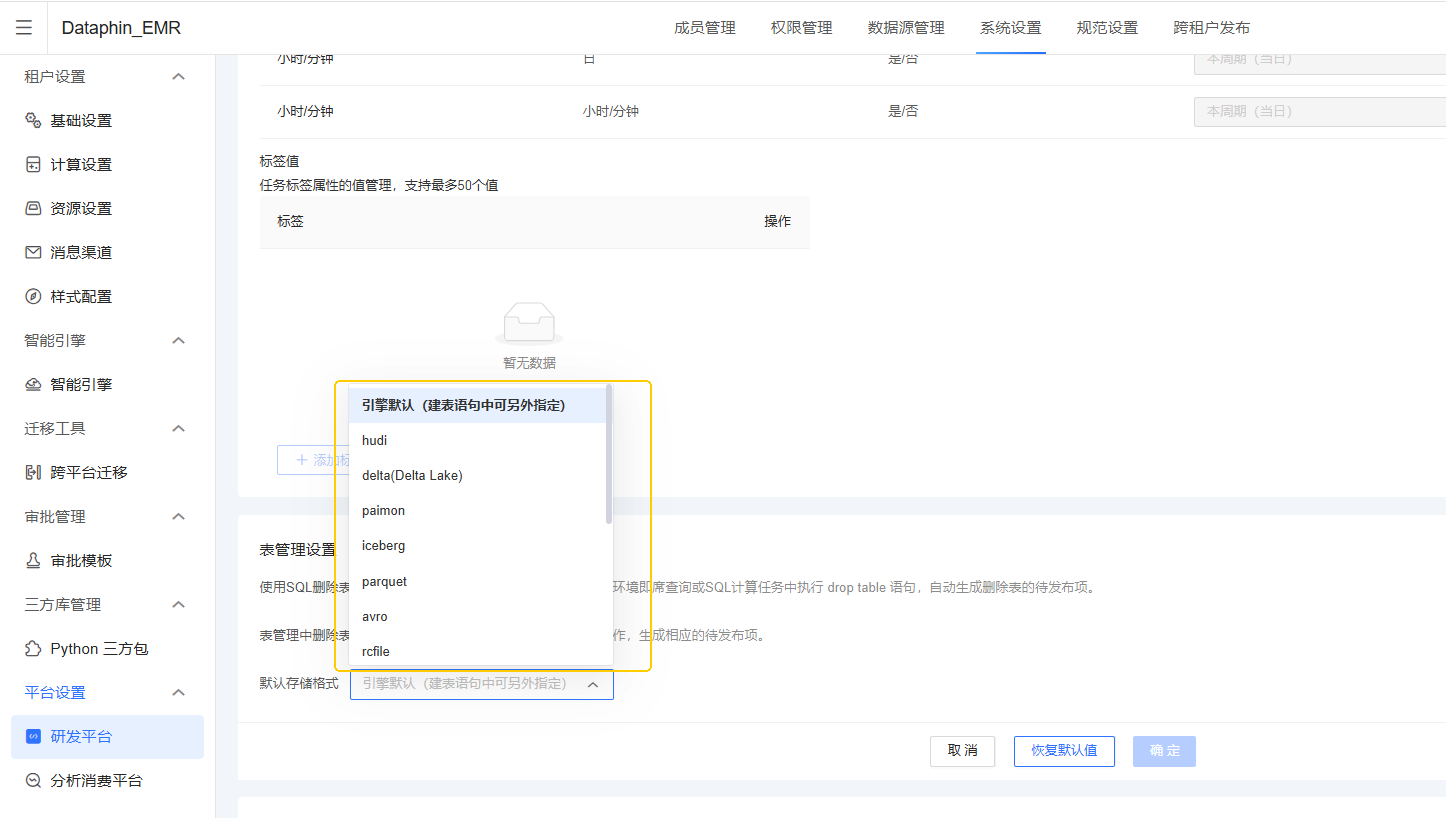Viewport: 1446px width, 818px height.
Task: Collapse the 审批管理 section
Action: 179,517
